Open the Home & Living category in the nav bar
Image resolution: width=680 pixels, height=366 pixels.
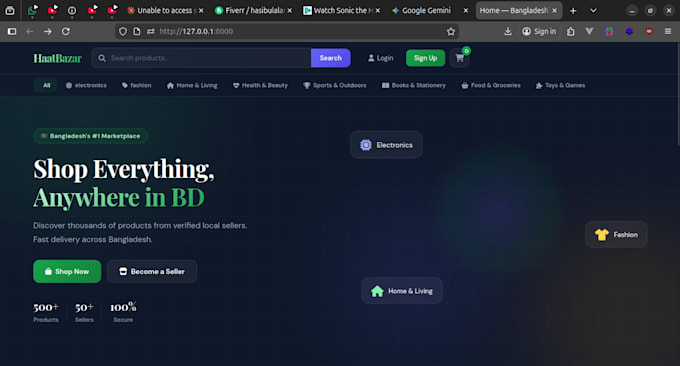coord(192,85)
